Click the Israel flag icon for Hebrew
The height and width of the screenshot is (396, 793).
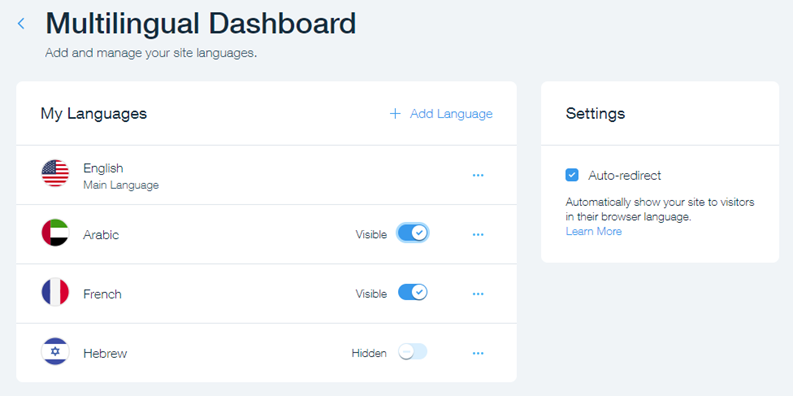55,351
